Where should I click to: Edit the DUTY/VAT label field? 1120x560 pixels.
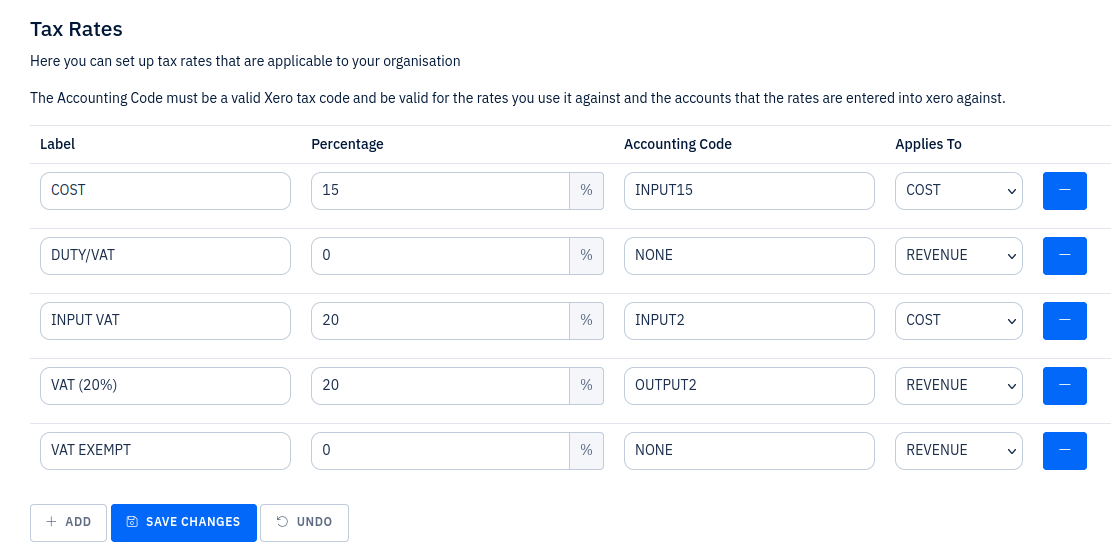coord(165,256)
